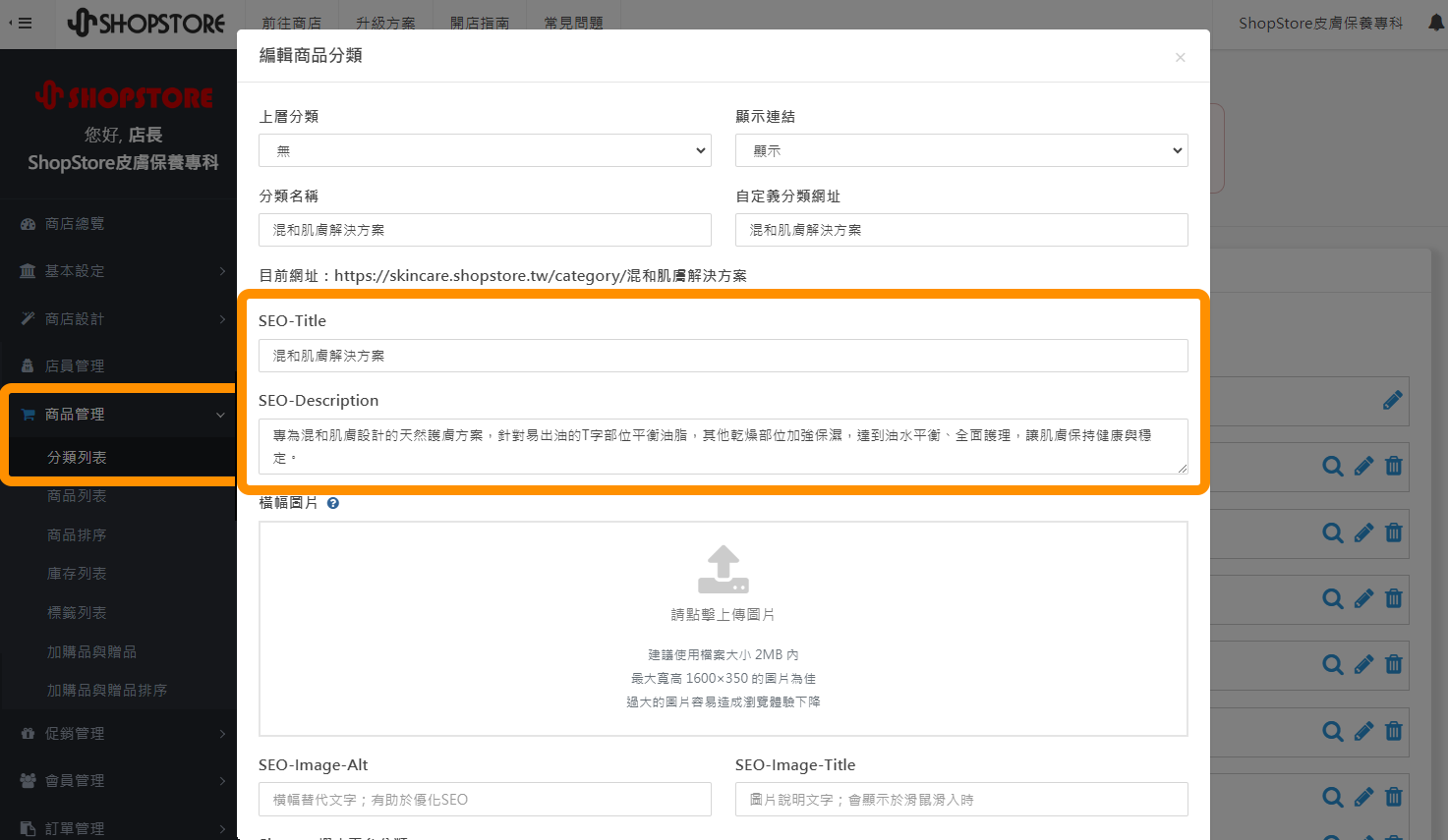Open the 顯示連結 dropdown
The height and width of the screenshot is (840, 1448).
pyautogui.click(x=961, y=150)
